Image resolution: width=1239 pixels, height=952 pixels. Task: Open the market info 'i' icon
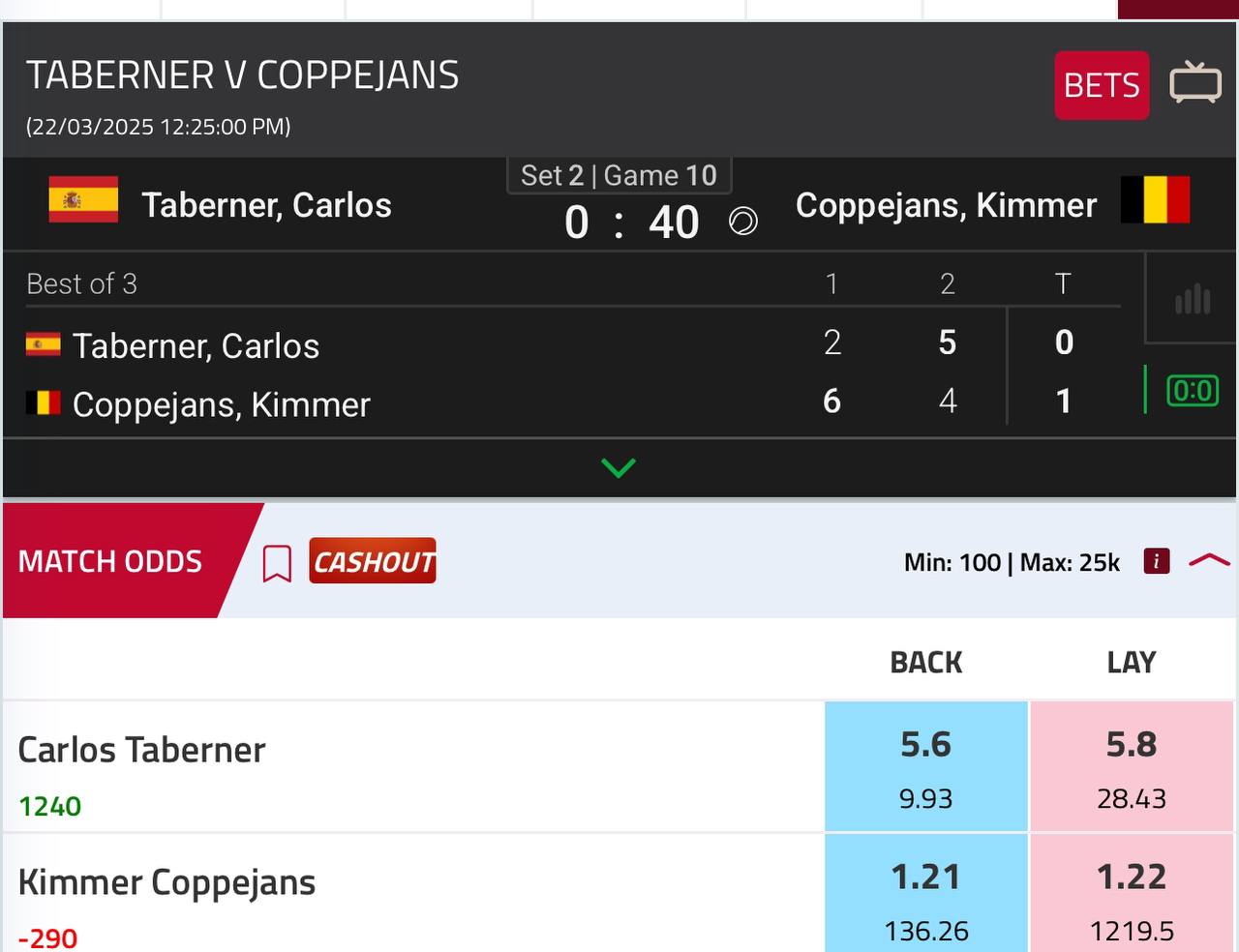1157,561
